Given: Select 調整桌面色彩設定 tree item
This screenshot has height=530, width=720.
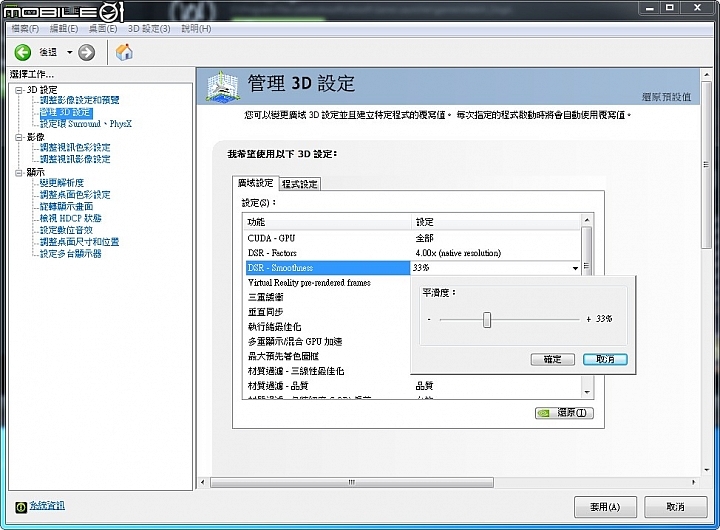Looking at the screenshot, I should (x=75, y=195).
